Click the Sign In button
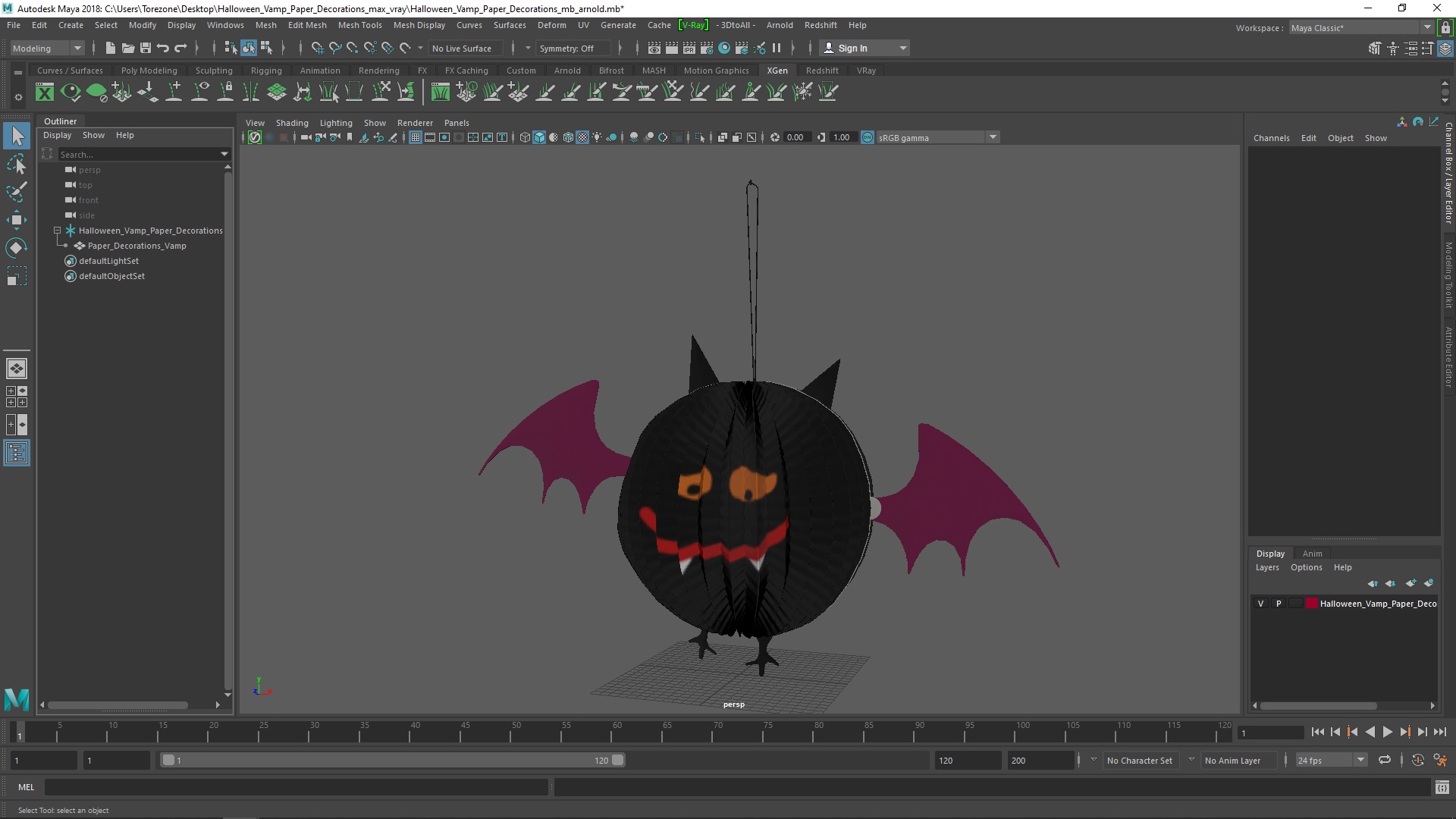 852,48
